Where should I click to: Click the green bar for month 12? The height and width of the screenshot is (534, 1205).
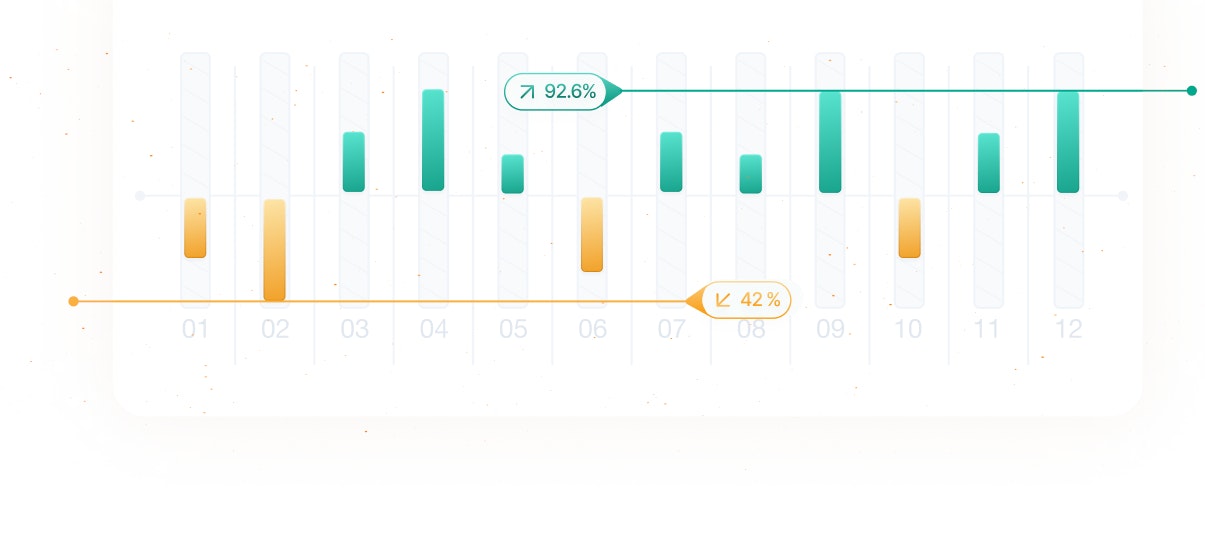coord(1068,142)
